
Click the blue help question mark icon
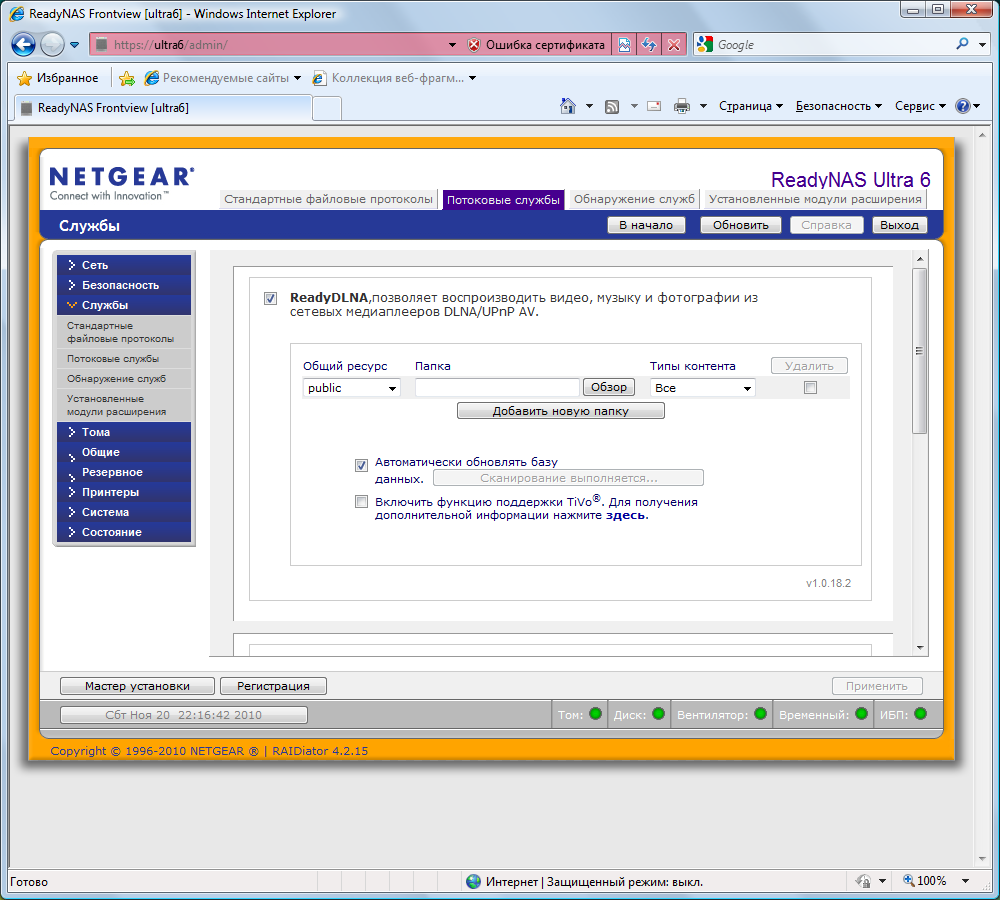pos(962,106)
